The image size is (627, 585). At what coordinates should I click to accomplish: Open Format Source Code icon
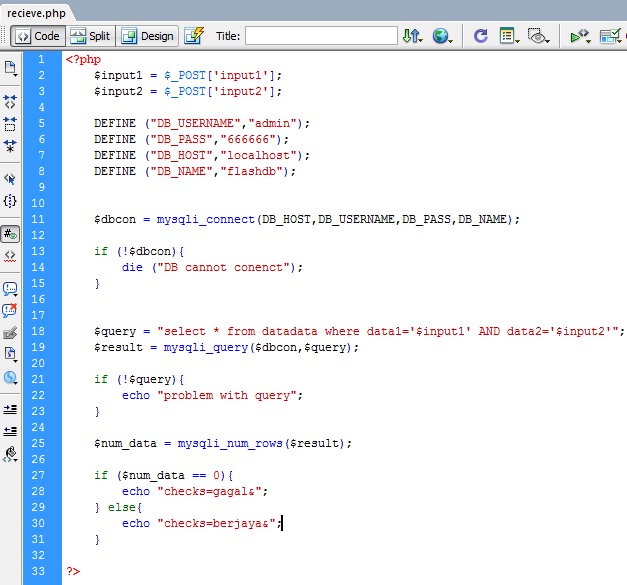tap(10, 454)
